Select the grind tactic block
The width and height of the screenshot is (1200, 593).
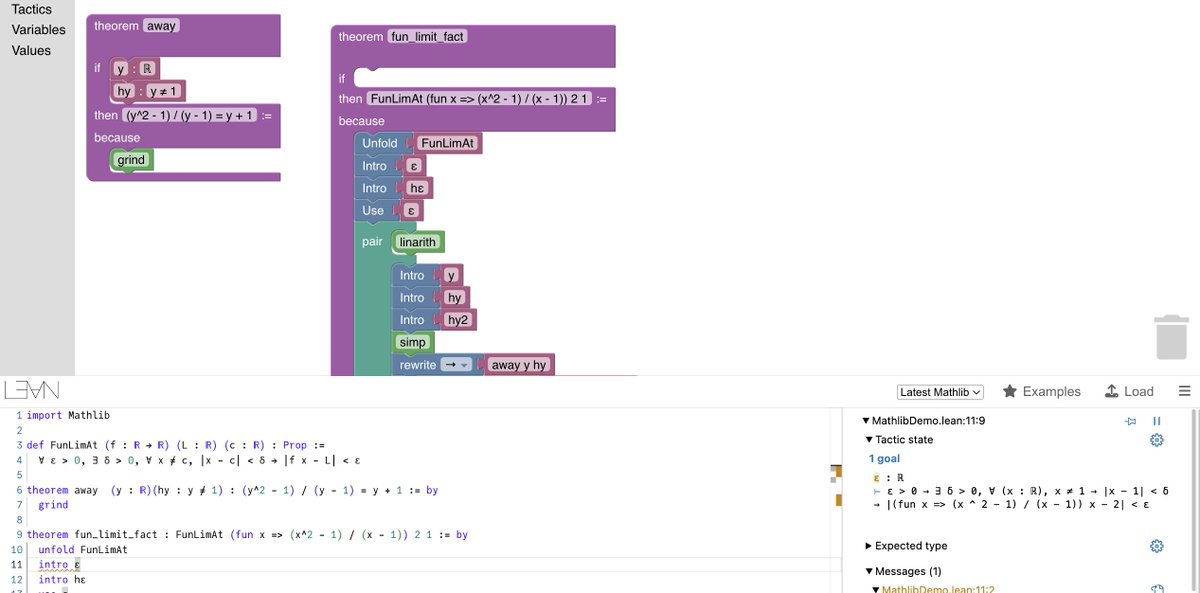(129, 159)
